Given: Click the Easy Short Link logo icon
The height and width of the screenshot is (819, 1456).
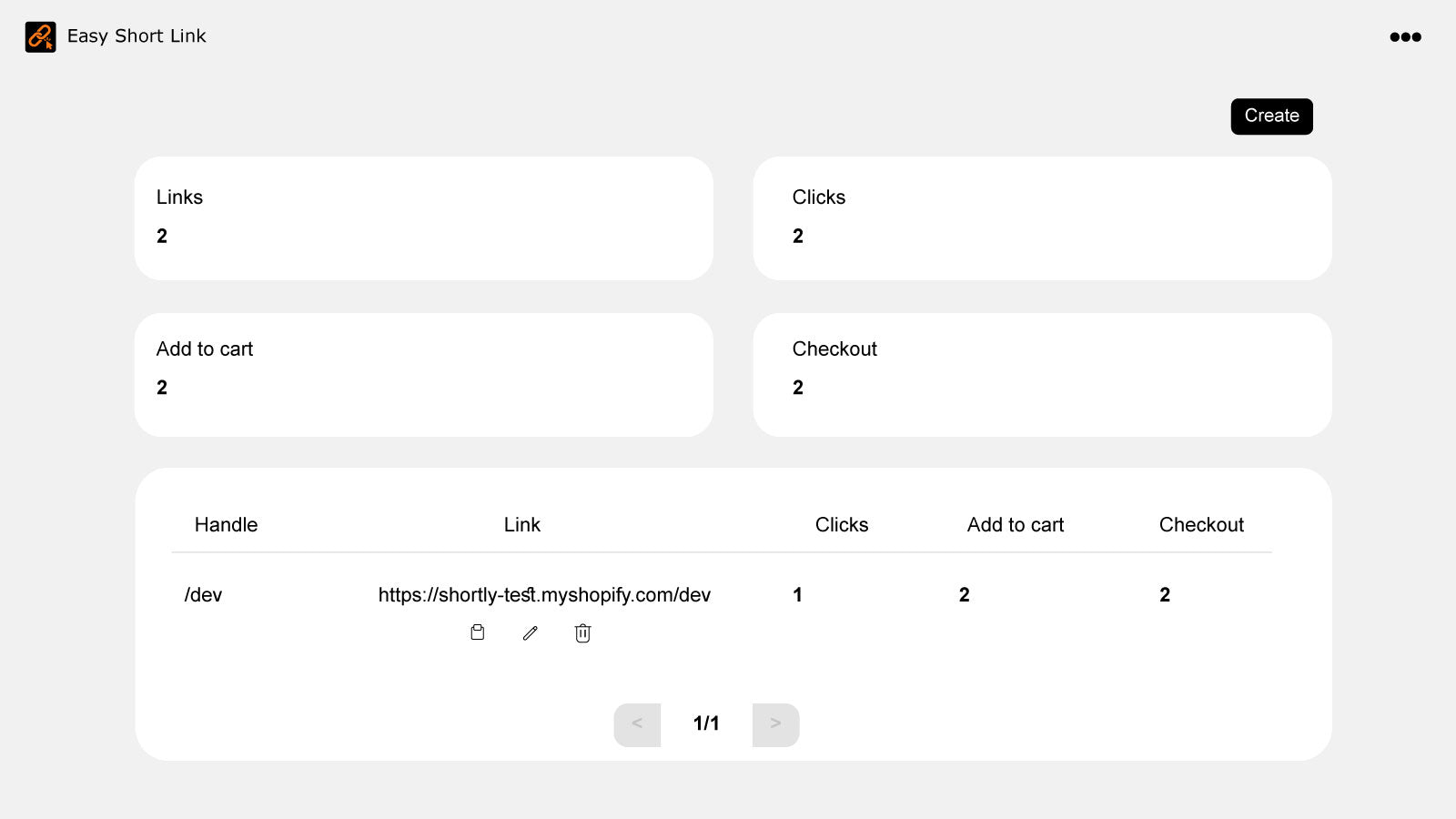Looking at the screenshot, I should click(40, 37).
